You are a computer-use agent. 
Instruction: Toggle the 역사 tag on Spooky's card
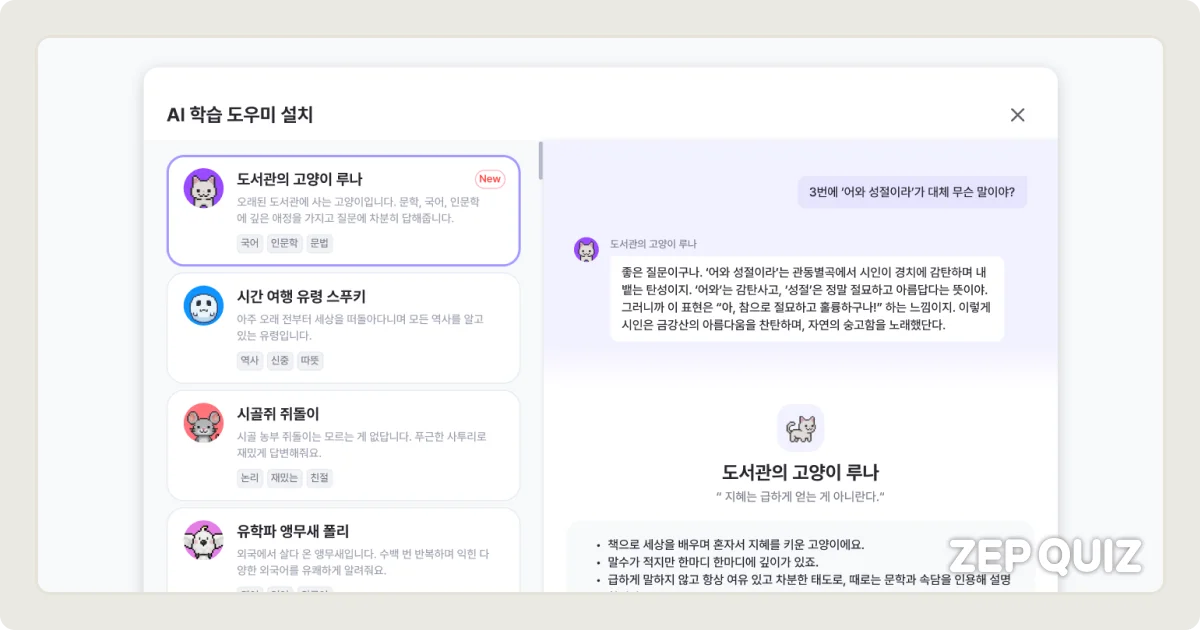tap(249, 361)
